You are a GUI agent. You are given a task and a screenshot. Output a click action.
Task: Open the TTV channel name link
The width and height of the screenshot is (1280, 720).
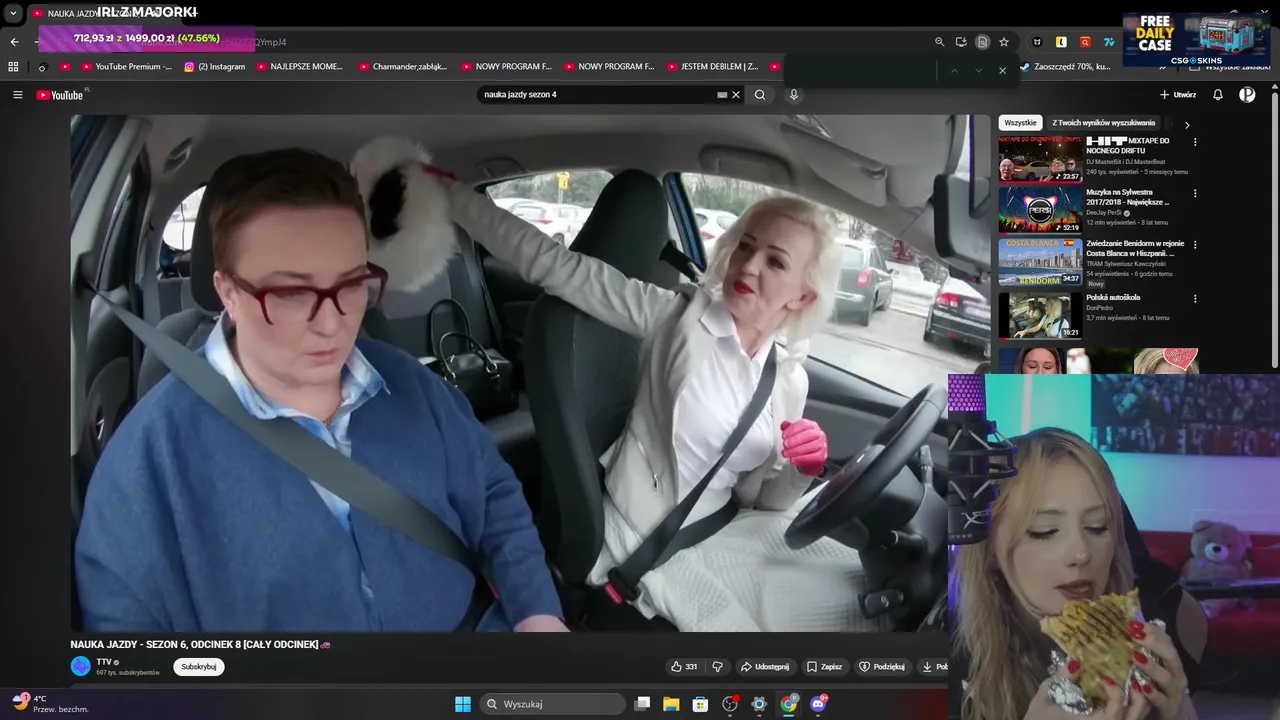click(104, 662)
